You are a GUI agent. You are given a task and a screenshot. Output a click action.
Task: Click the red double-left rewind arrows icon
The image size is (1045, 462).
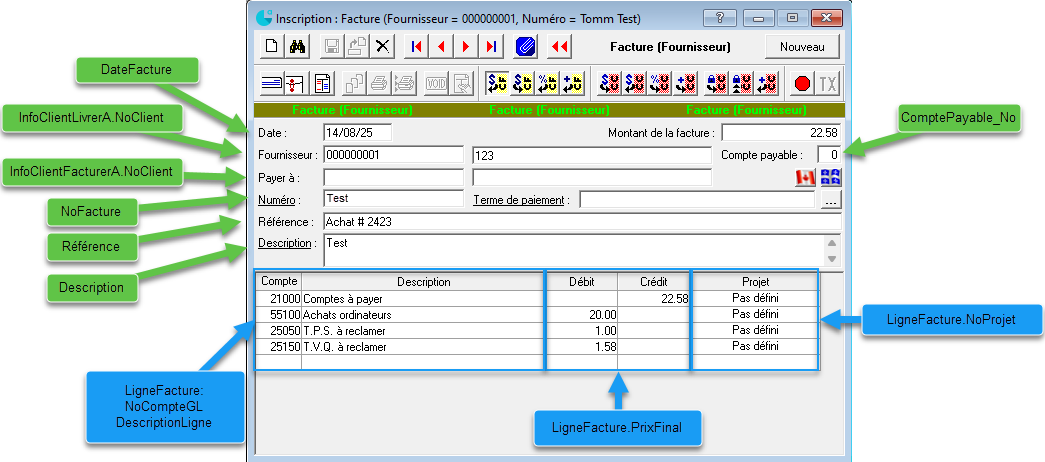pos(560,46)
